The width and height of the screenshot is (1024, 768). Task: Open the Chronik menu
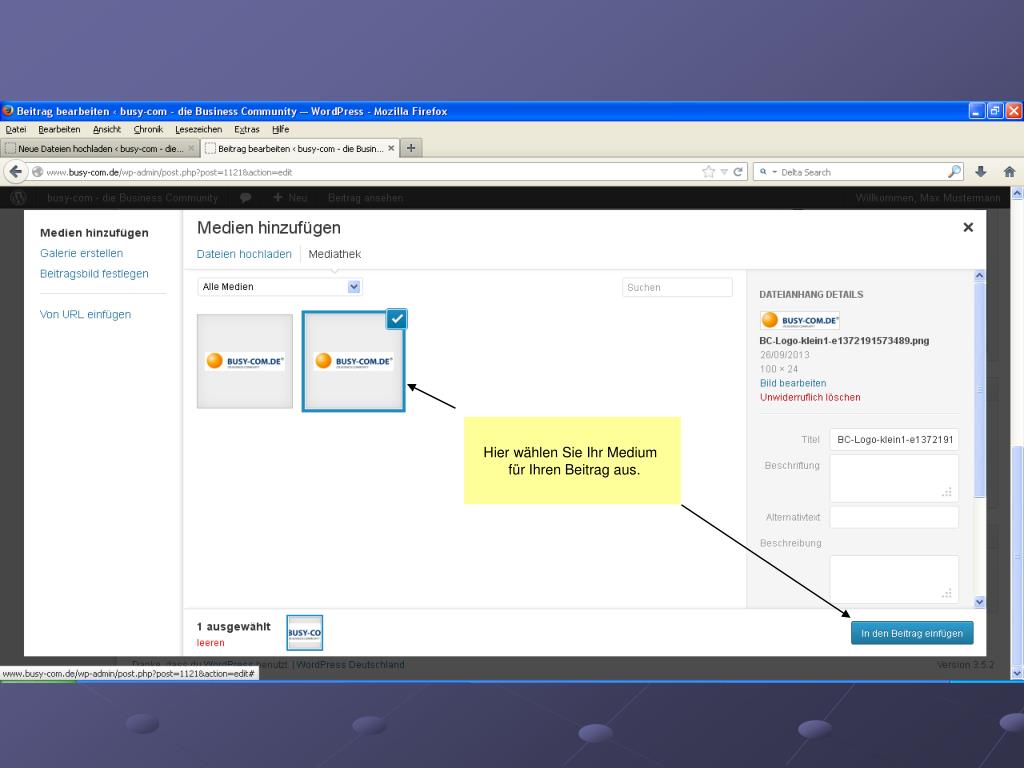(148, 129)
